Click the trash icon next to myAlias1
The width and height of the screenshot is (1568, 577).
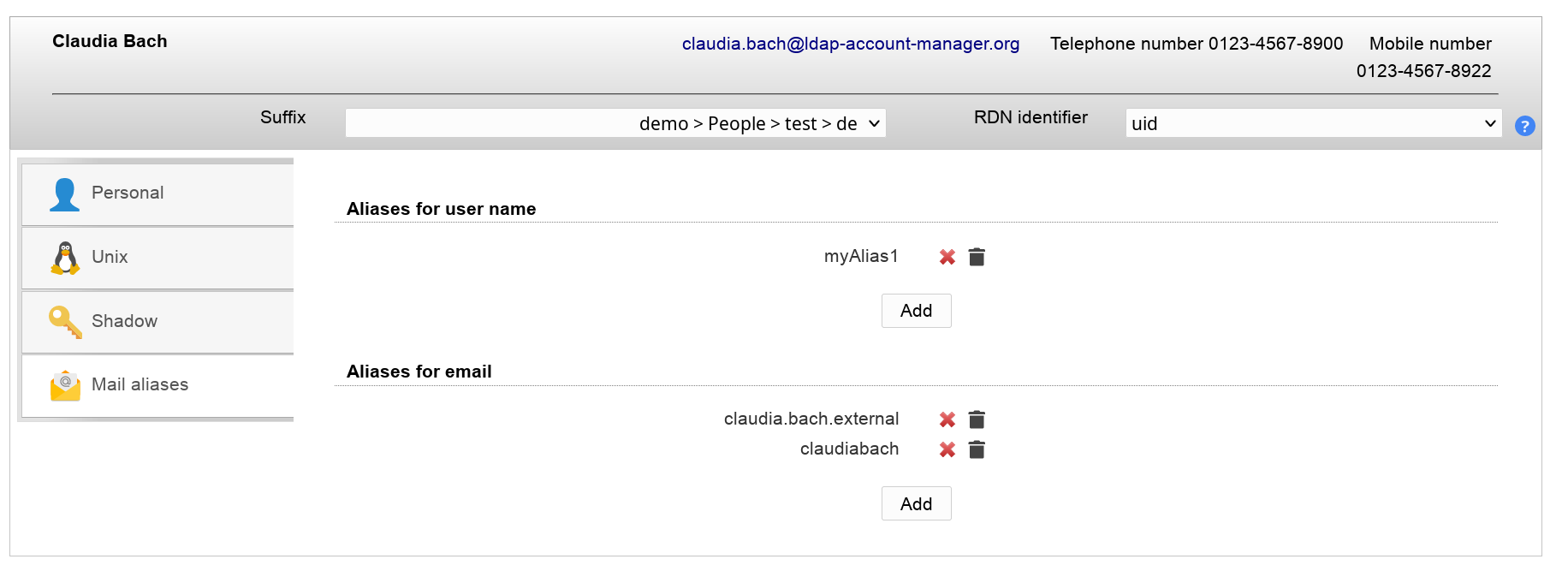click(977, 257)
